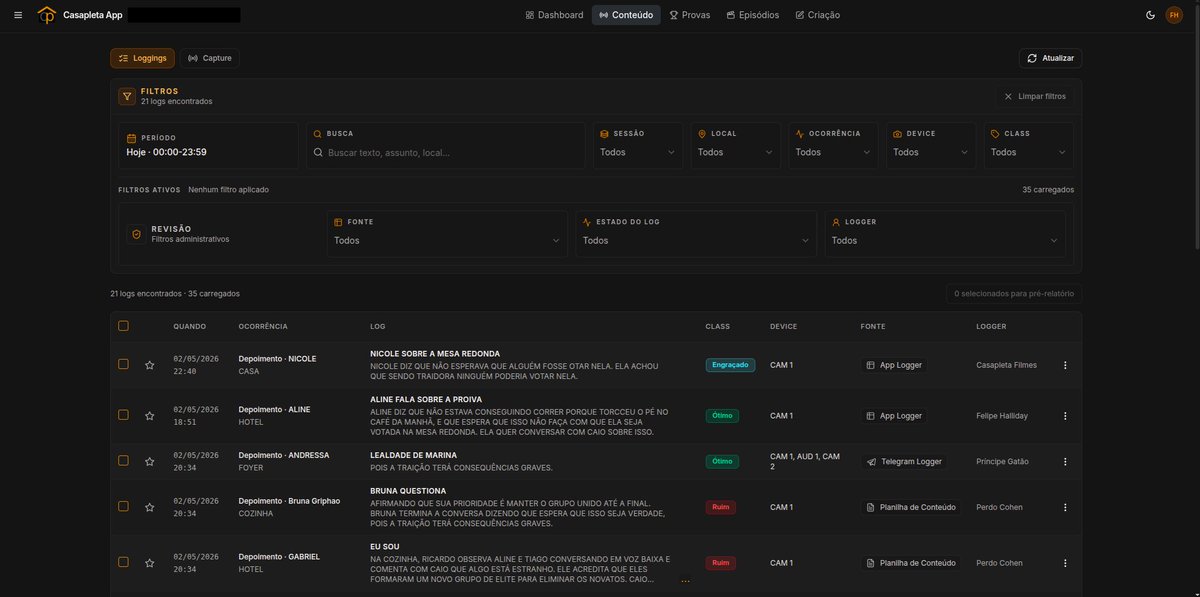1200x597 pixels.
Task: Click the OCORRÊNCIA column header
Action: (263, 326)
